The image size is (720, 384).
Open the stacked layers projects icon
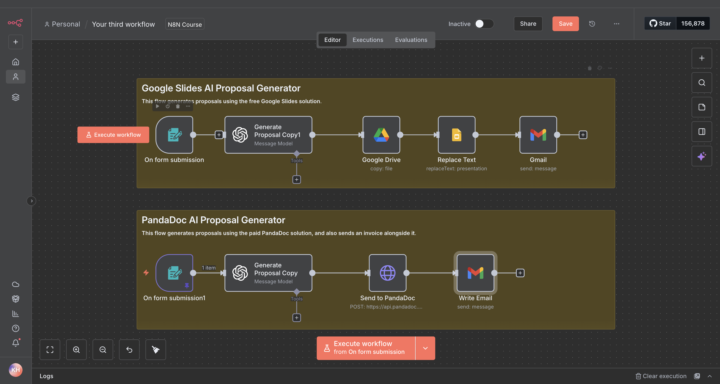click(15, 97)
